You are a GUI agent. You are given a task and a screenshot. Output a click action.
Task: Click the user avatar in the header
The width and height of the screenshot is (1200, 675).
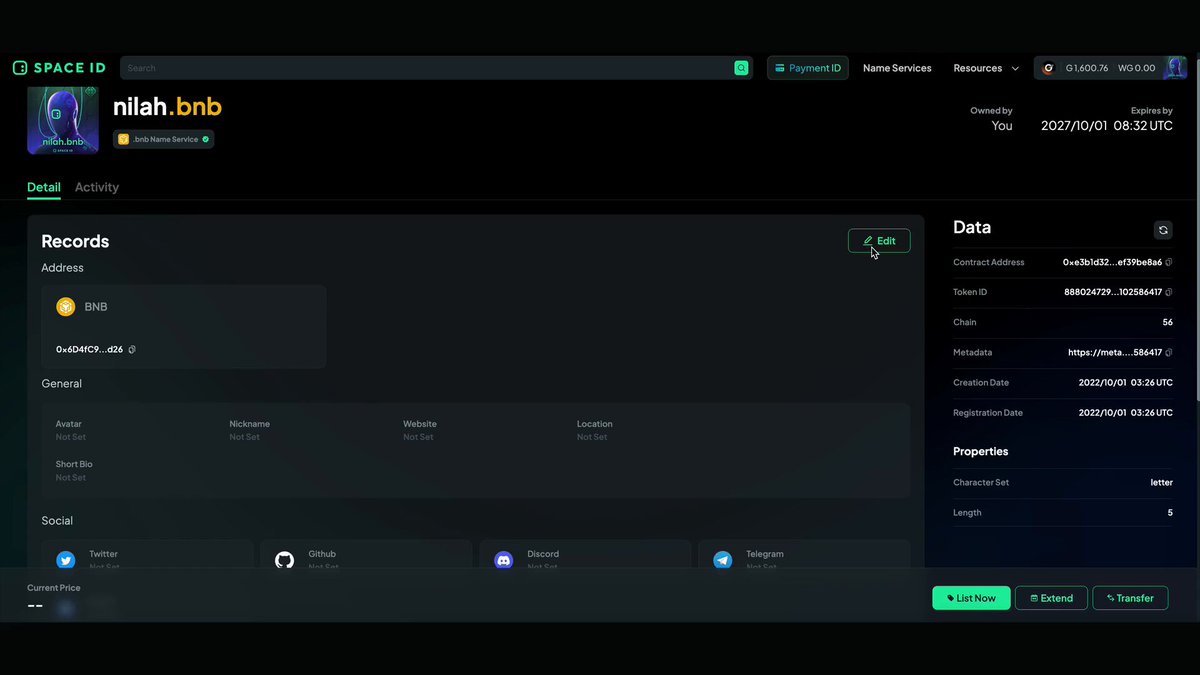(x=1174, y=68)
